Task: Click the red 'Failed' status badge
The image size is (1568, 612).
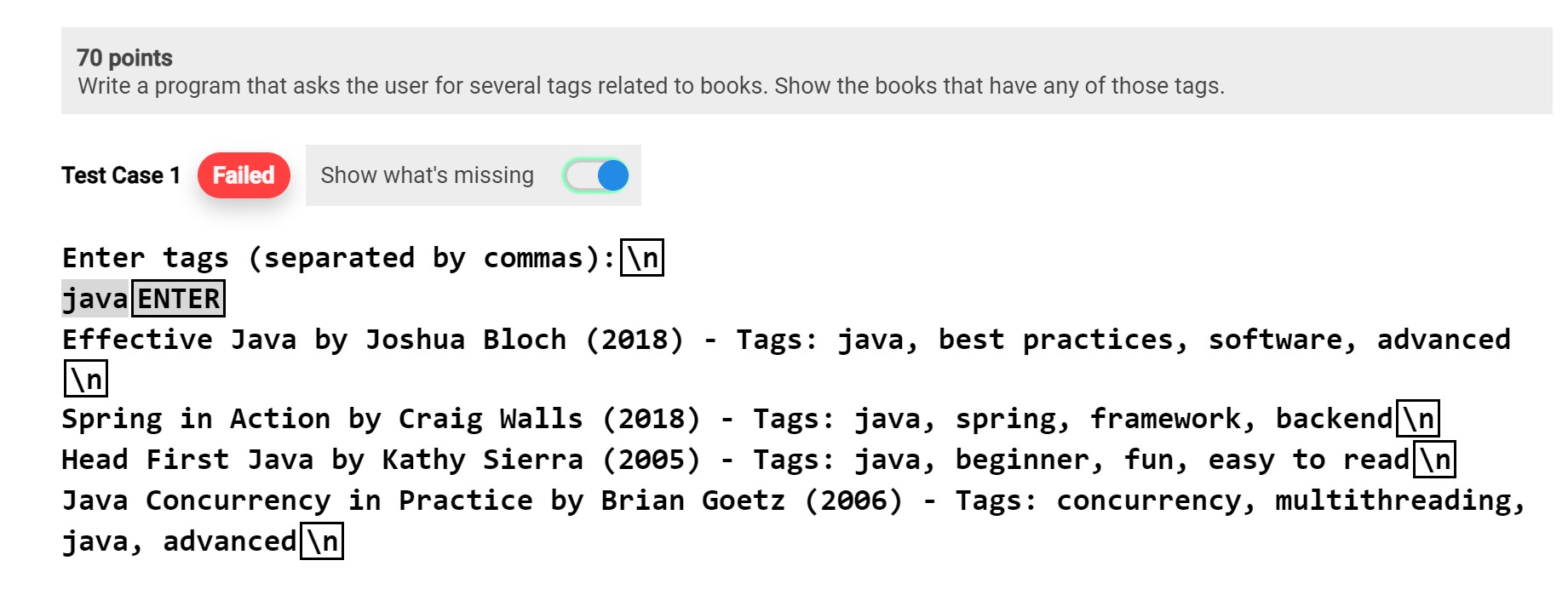Action: pos(244,174)
